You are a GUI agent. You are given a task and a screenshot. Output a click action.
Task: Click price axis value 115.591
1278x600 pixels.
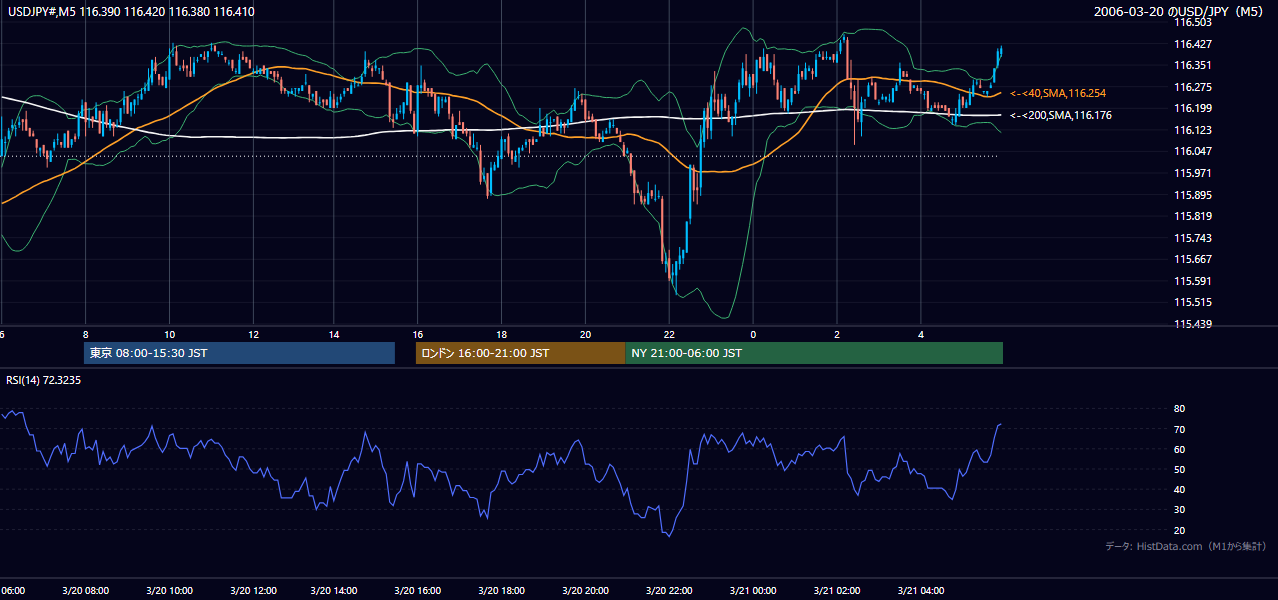pos(1192,281)
